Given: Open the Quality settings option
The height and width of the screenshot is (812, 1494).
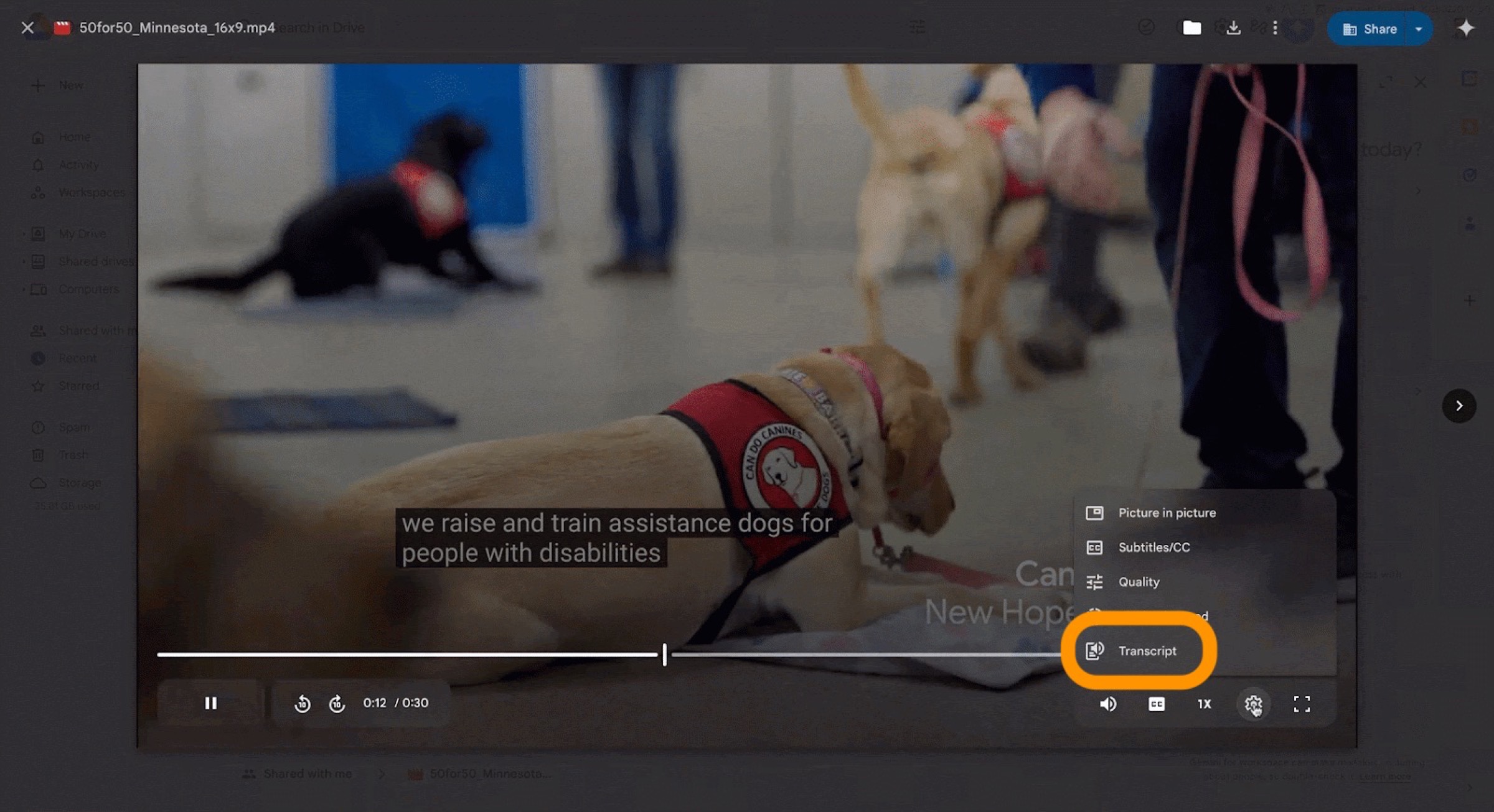Looking at the screenshot, I should click(1139, 582).
